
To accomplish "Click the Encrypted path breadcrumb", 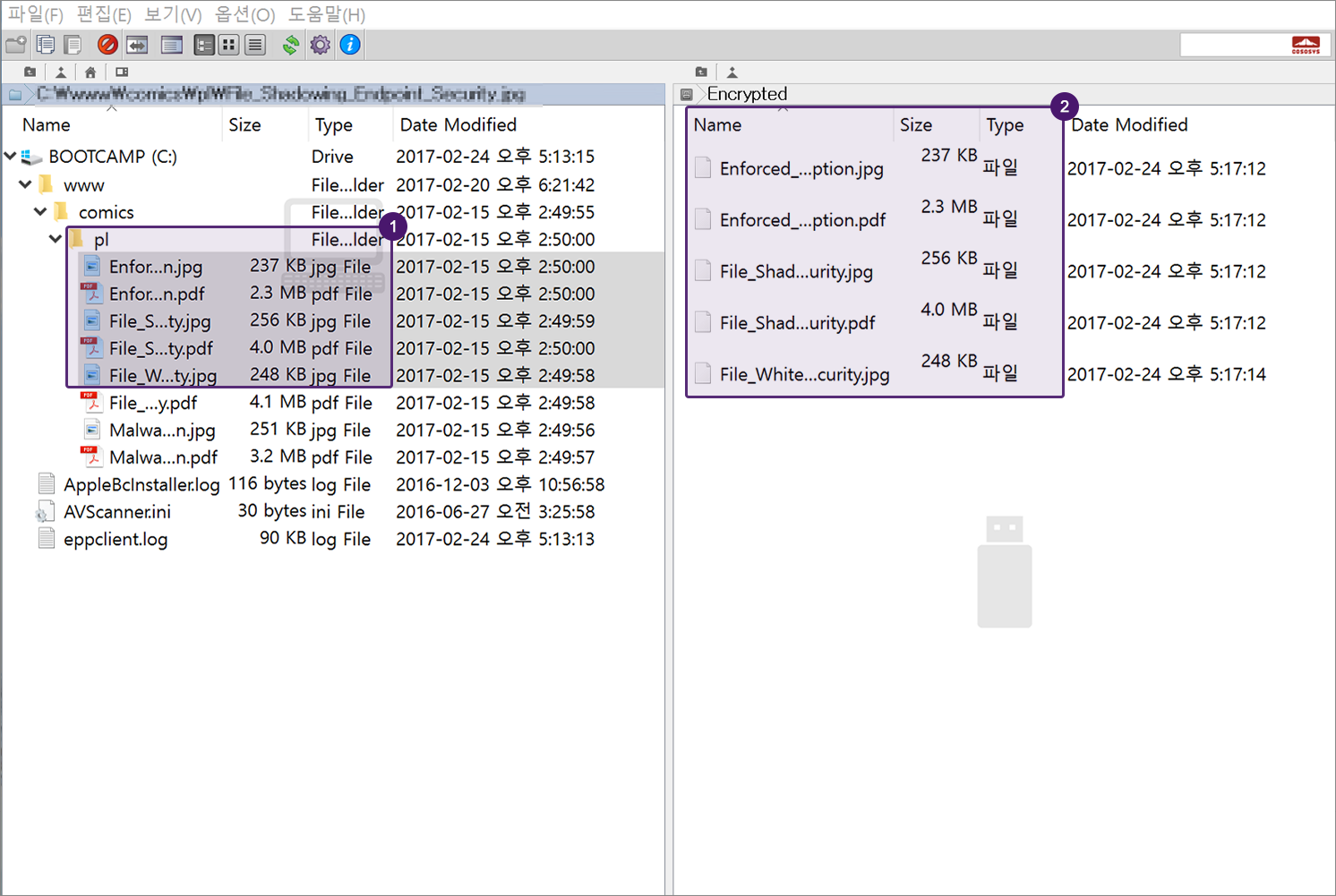I will [747, 94].
